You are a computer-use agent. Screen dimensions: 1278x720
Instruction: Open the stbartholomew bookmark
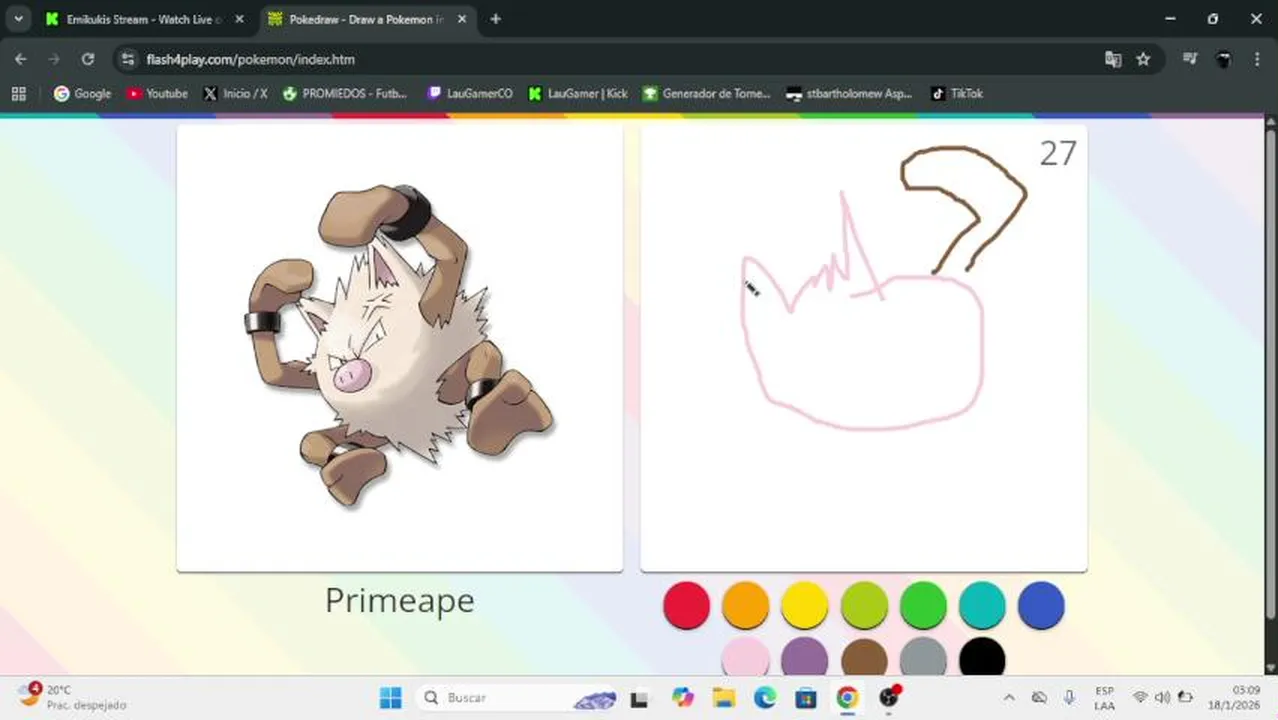click(849, 93)
